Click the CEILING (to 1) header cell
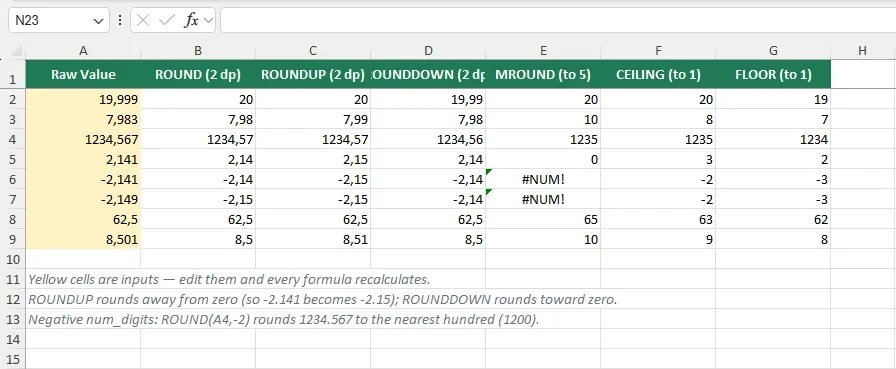This screenshot has height=369, width=896. [x=658, y=74]
